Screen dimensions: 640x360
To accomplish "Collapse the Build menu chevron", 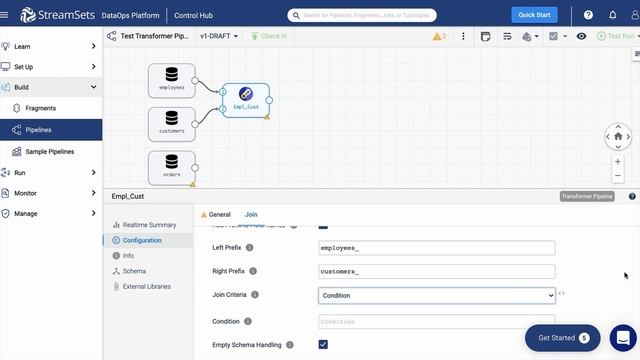I will (x=93, y=87).
